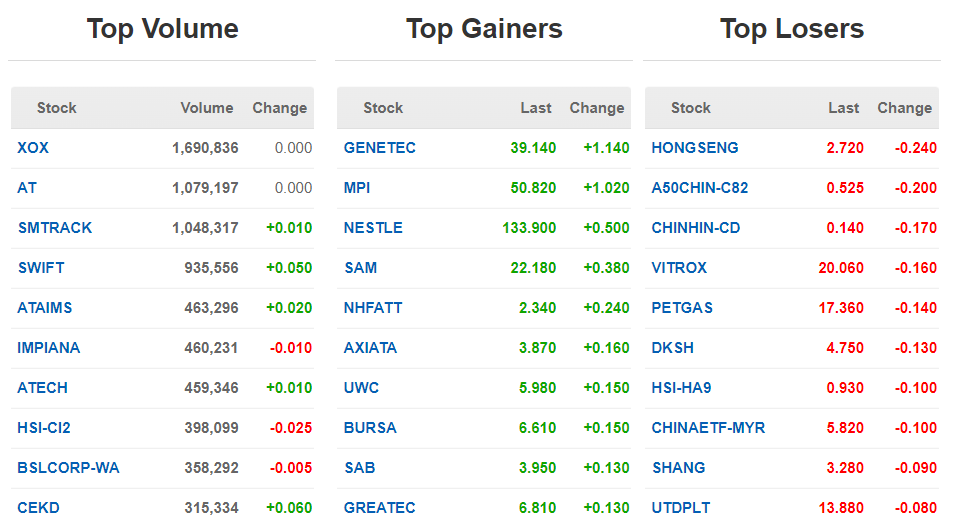This screenshot has height=526, width=954.
Task: Click the A50CHIN-C82 warrant link
Action: [700, 188]
